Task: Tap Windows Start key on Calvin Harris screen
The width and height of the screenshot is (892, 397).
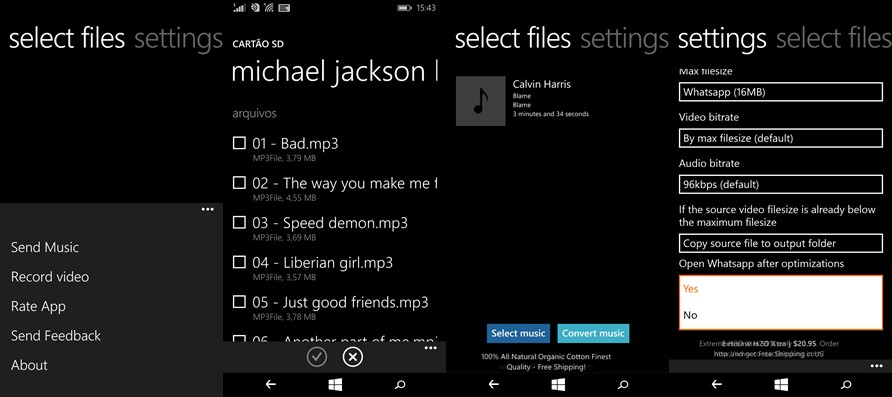Action: pyautogui.click(x=558, y=384)
